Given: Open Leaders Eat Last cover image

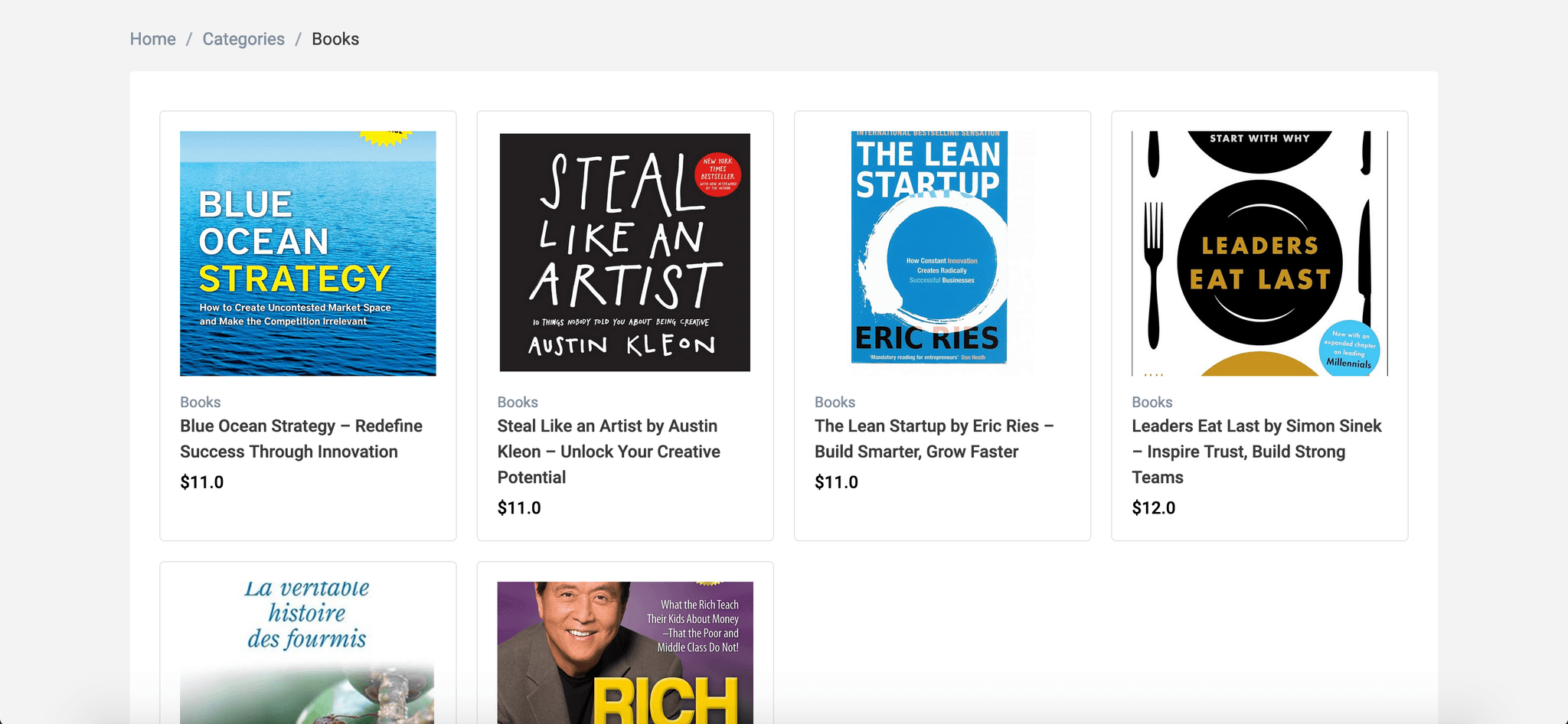Looking at the screenshot, I should pyautogui.click(x=1259, y=253).
